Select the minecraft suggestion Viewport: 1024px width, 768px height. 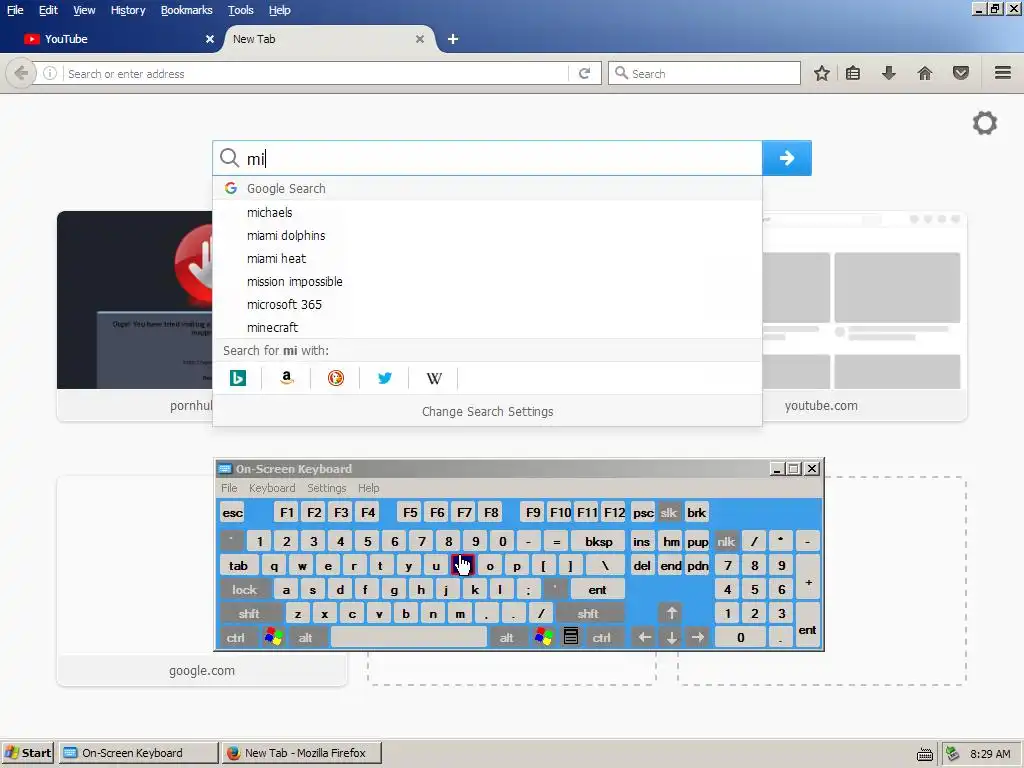pyautogui.click(x=487, y=327)
